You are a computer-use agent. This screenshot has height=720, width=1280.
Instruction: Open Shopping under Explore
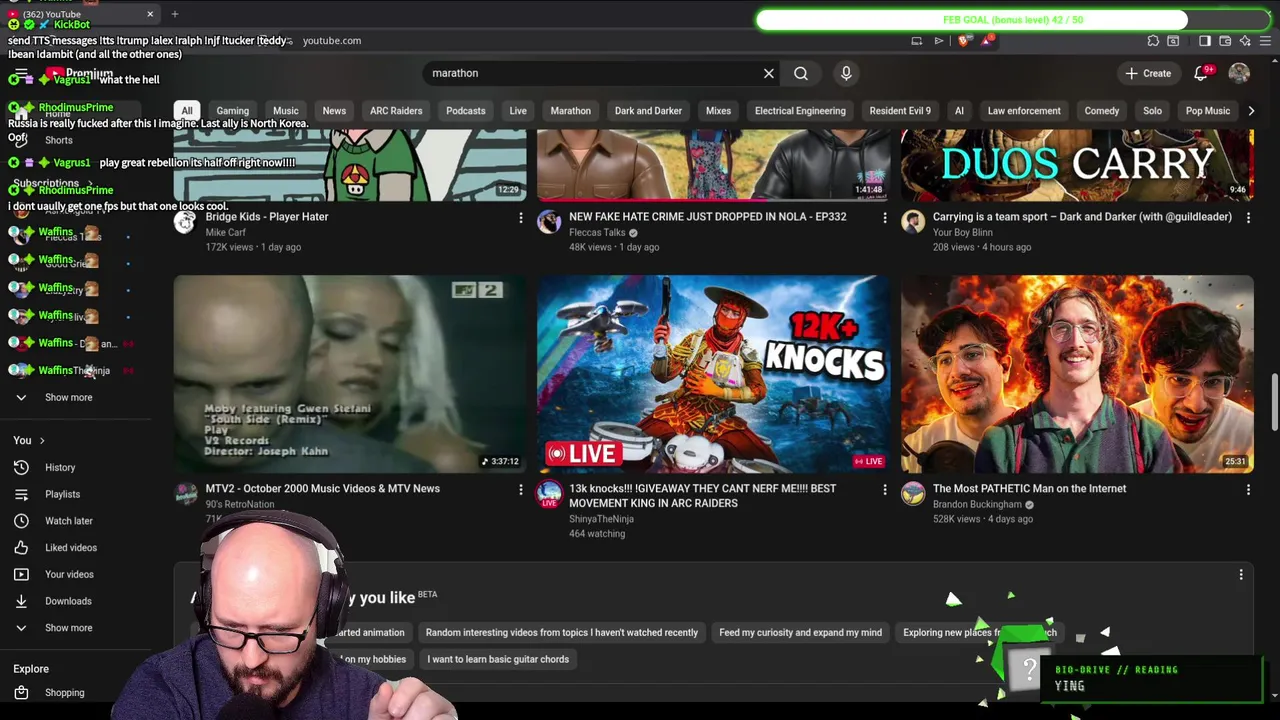[64, 693]
